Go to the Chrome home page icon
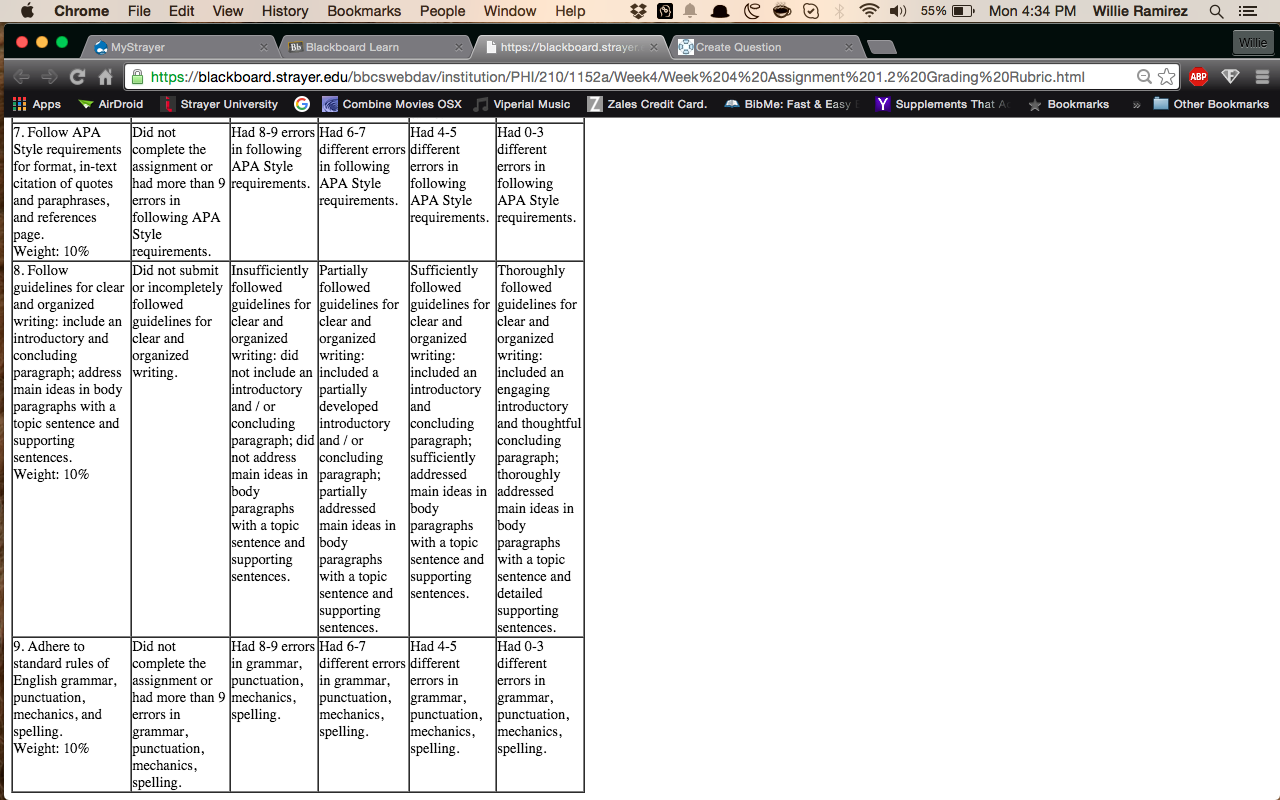Viewport: 1280px width, 800px height. pos(105,77)
